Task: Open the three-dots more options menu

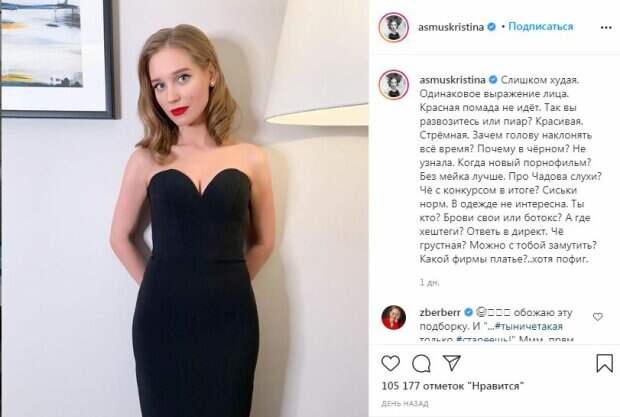Action: [606, 28]
